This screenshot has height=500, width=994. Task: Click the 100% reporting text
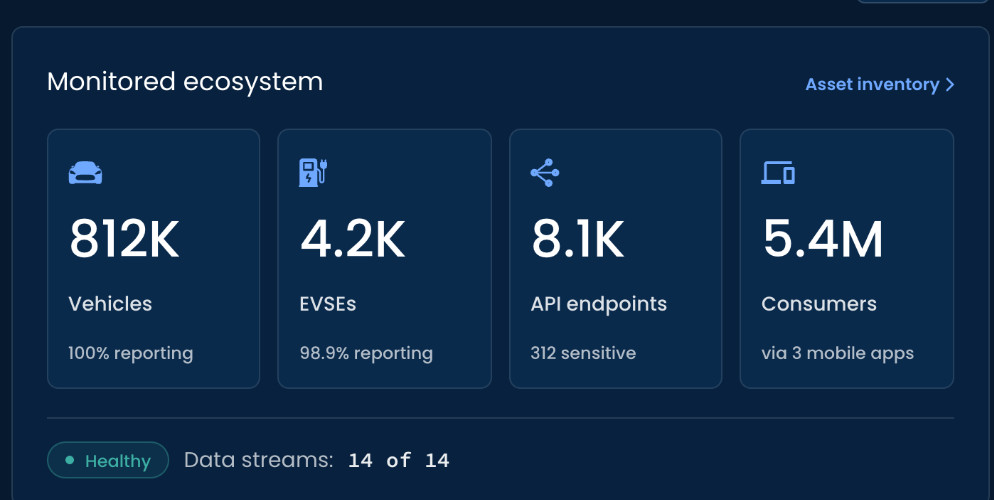click(131, 353)
